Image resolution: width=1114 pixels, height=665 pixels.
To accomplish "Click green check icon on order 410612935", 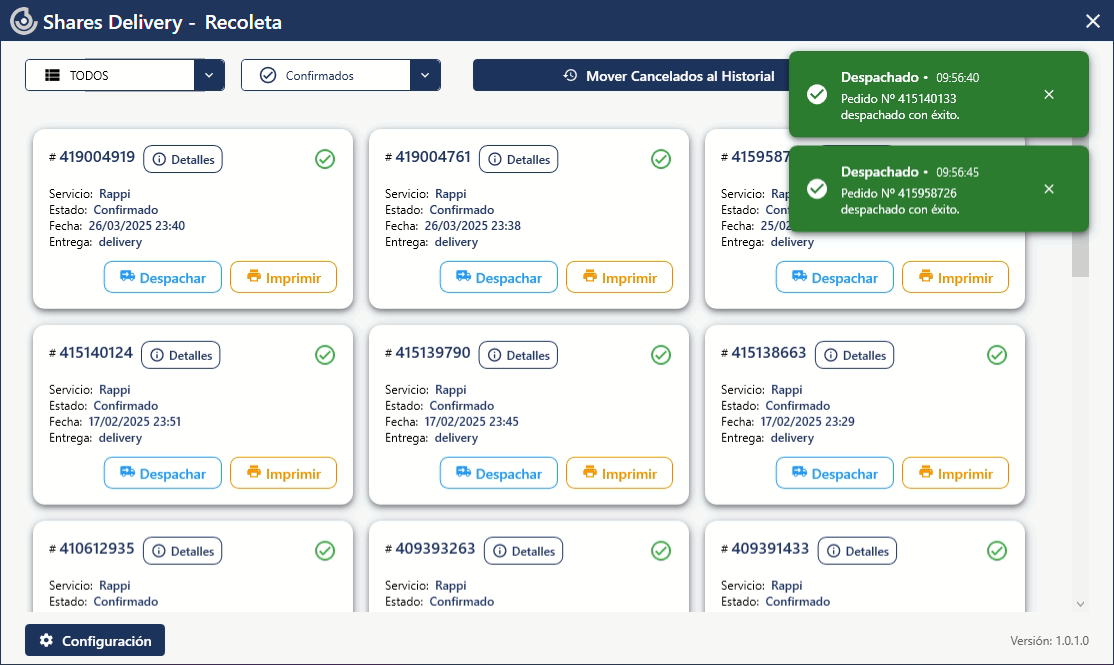I will click(325, 551).
